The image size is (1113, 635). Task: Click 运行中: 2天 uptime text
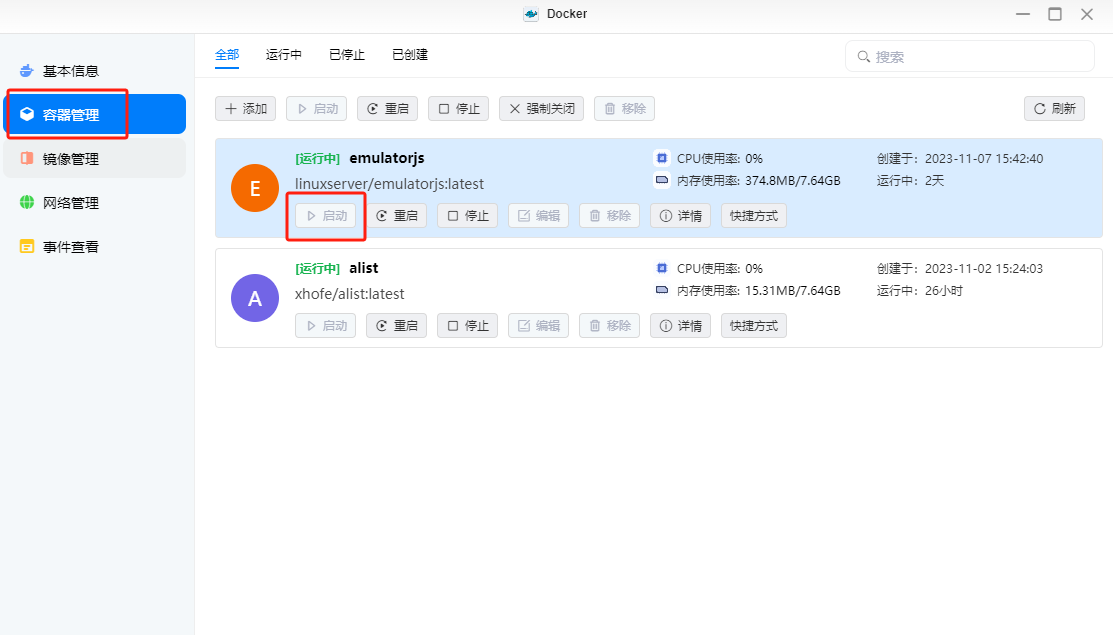point(910,181)
